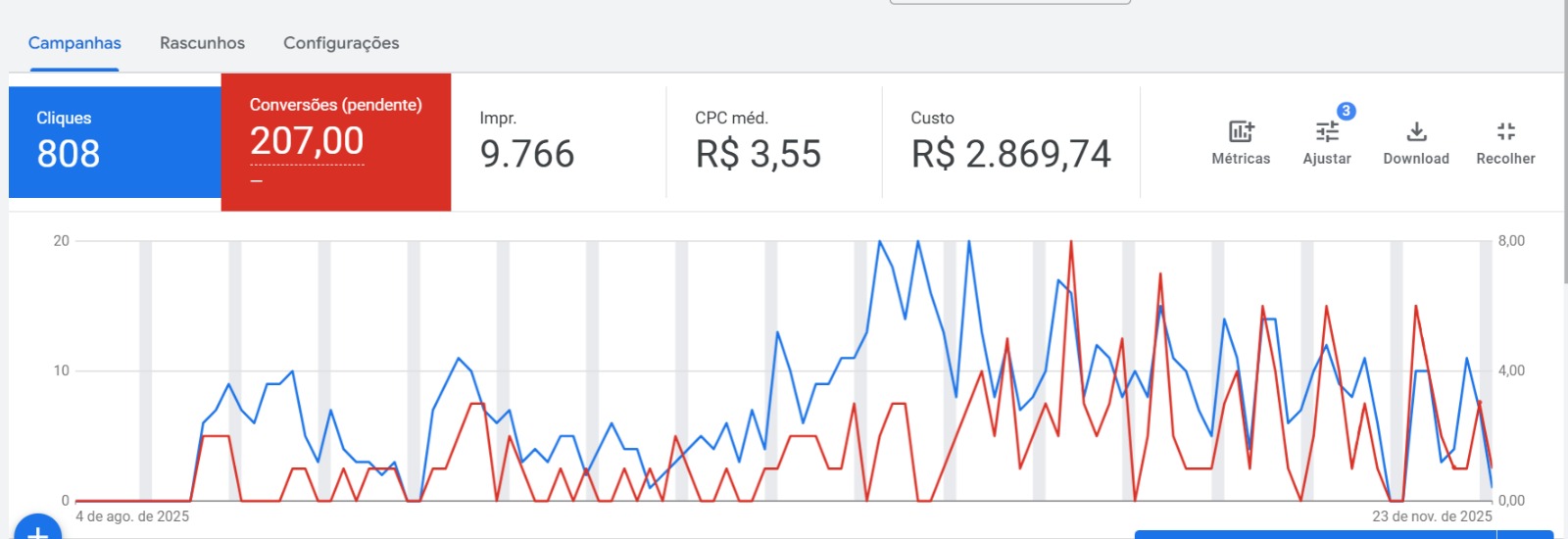Click the 20 left axis label
1568x539 pixels.
pyautogui.click(x=62, y=241)
